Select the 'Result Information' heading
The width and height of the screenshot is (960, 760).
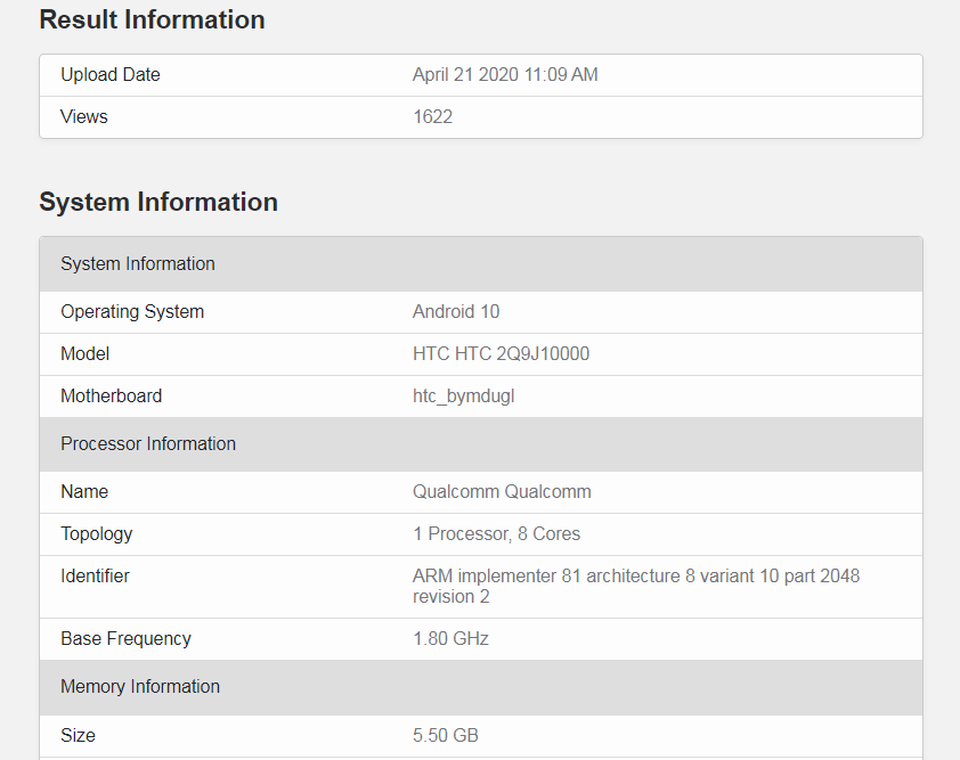pyautogui.click(x=152, y=20)
